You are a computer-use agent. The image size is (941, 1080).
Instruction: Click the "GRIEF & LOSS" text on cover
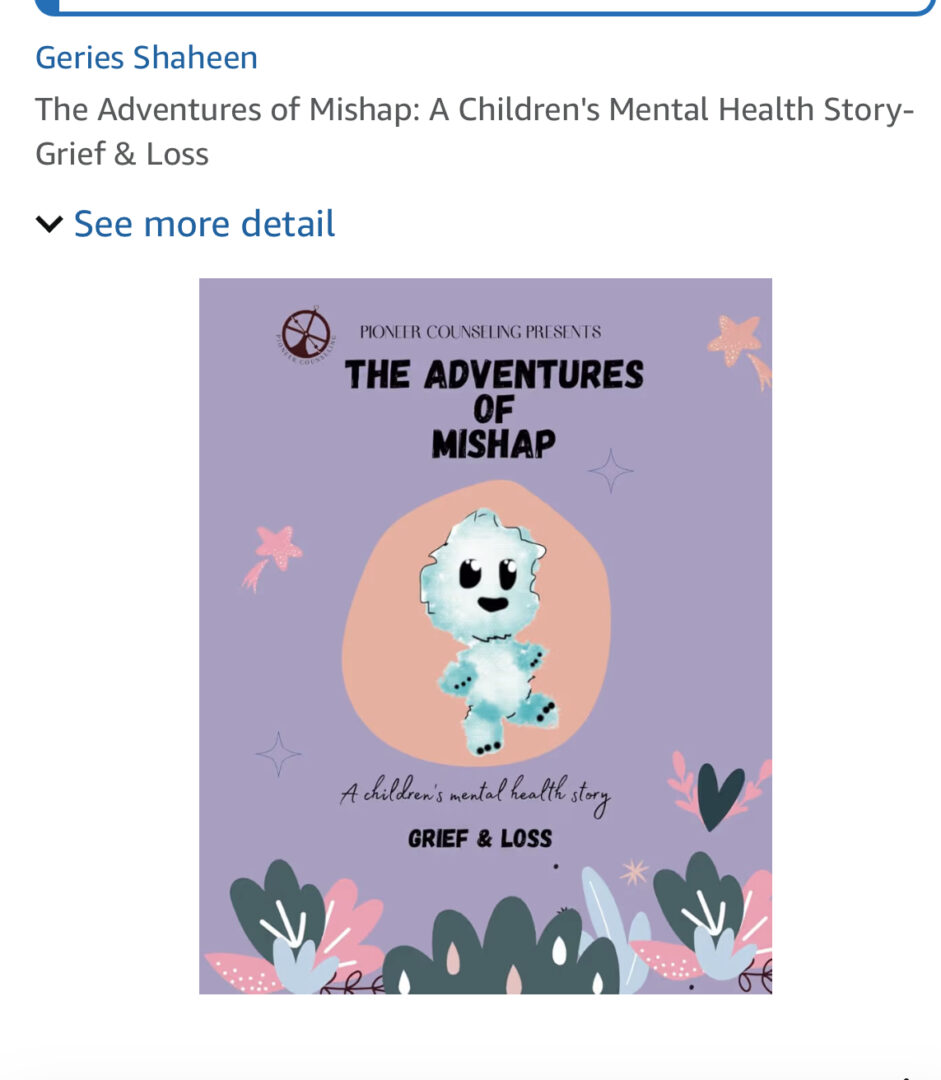(480, 838)
